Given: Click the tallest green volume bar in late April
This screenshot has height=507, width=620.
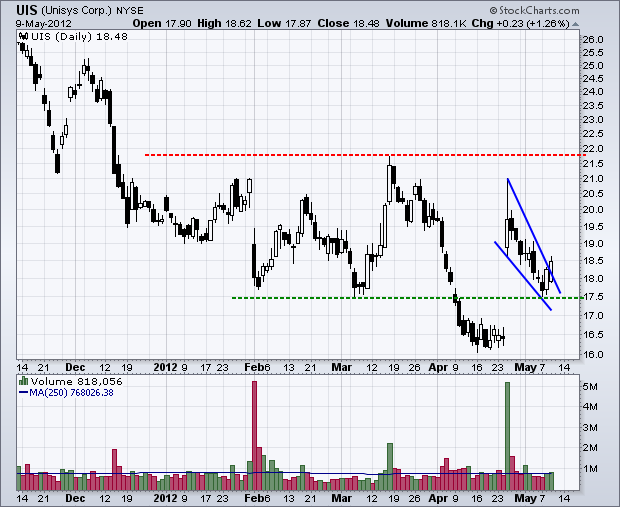Looking at the screenshot, I should [x=507, y=436].
